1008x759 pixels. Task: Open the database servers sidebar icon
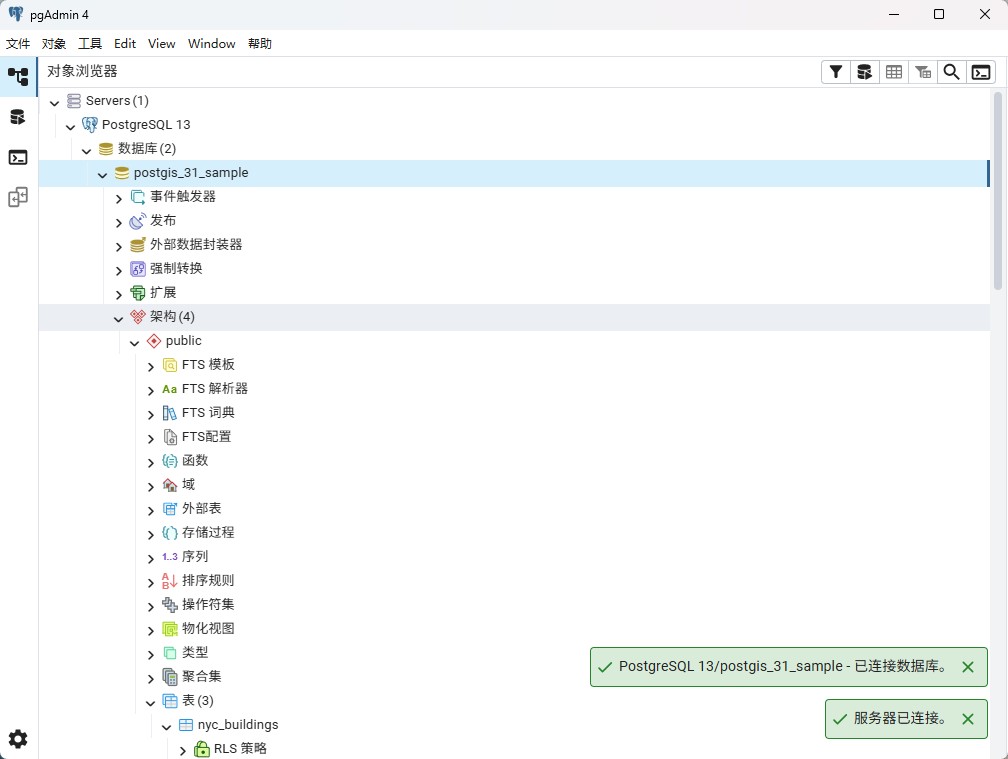[18, 117]
